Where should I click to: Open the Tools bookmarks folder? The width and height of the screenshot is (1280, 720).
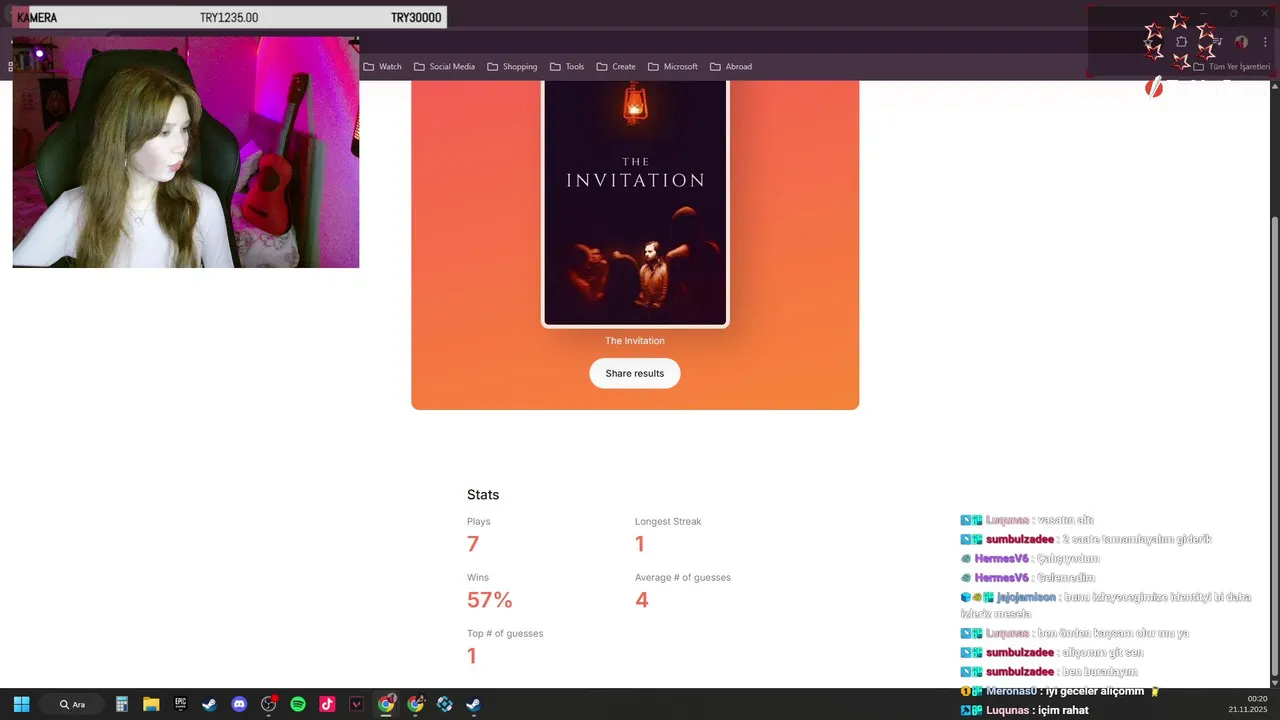coord(567,67)
